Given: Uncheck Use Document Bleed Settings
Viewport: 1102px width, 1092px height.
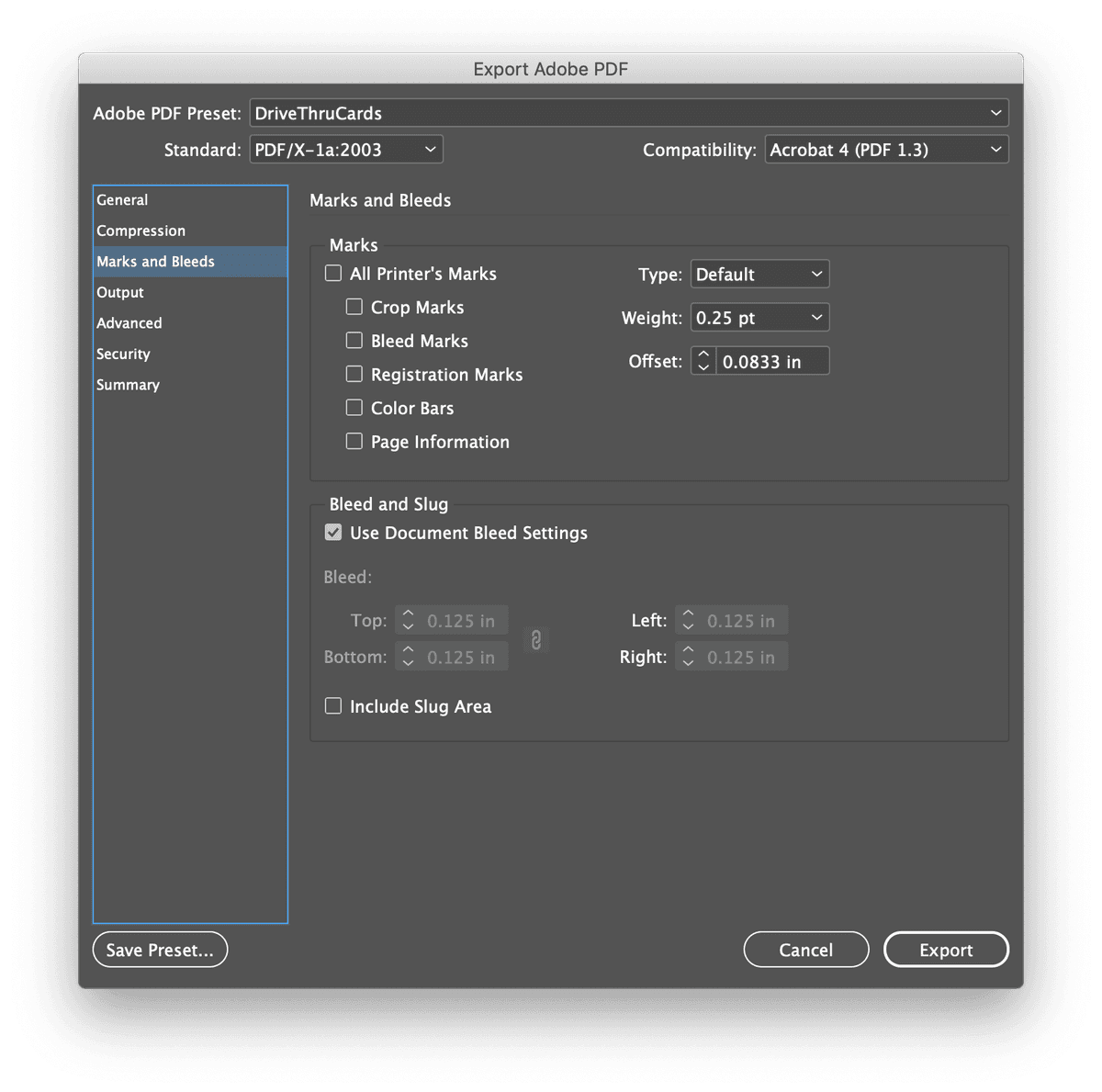Looking at the screenshot, I should coord(333,533).
